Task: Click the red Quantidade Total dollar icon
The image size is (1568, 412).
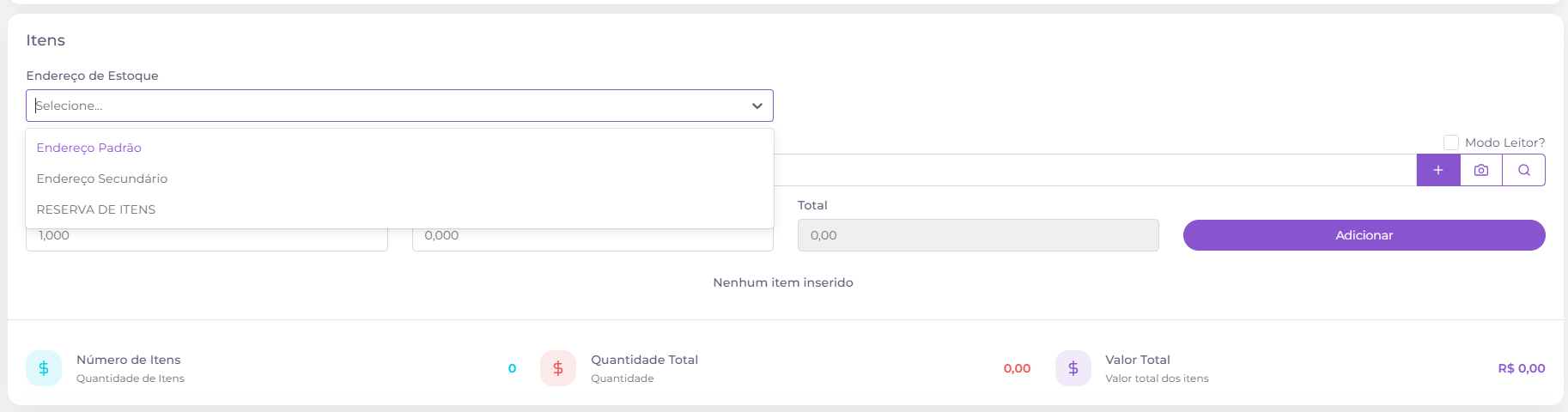Action: [558, 368]
